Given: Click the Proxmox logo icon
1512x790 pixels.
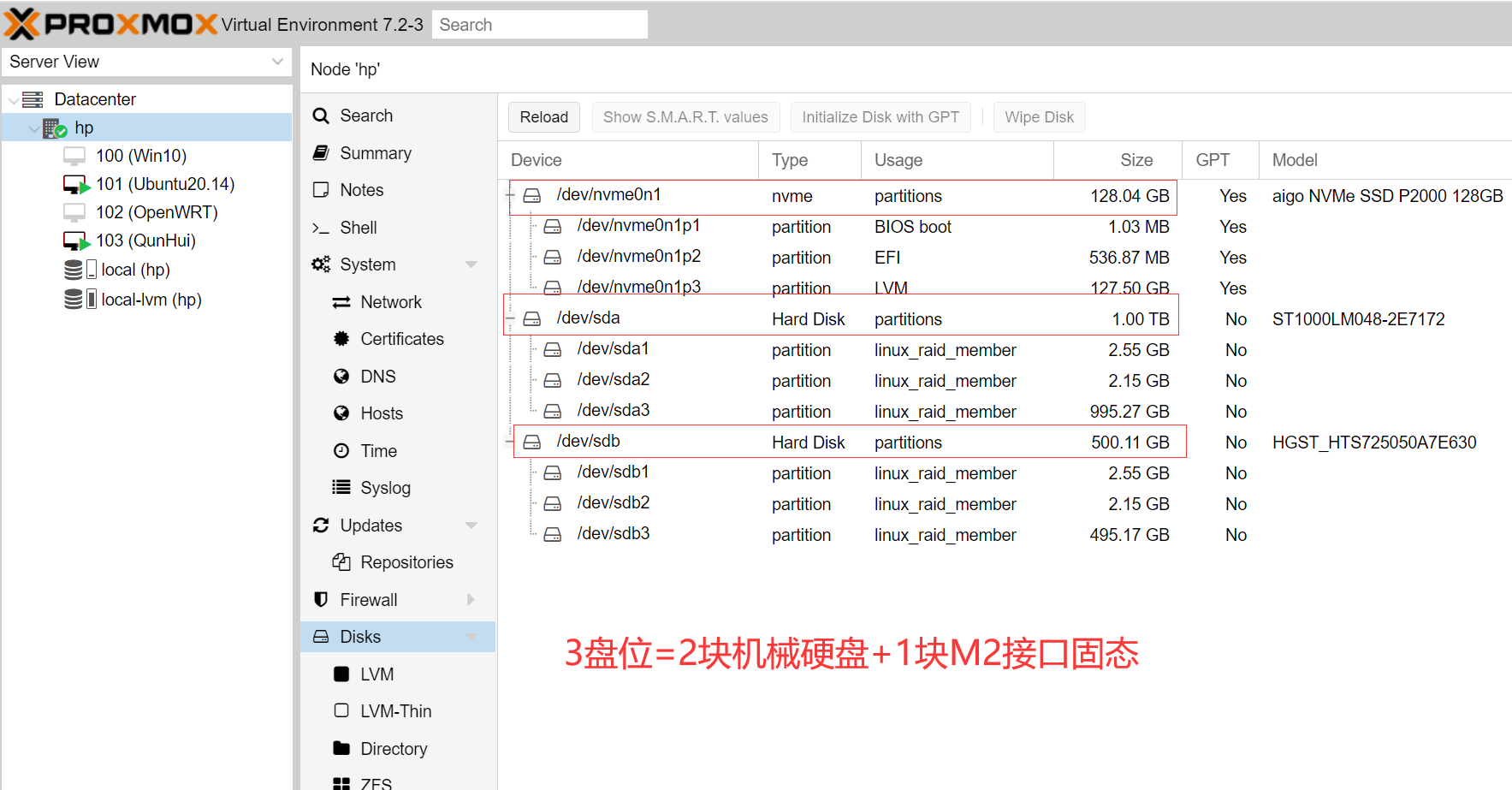Looking at the screenshot, I should [22, 24].
